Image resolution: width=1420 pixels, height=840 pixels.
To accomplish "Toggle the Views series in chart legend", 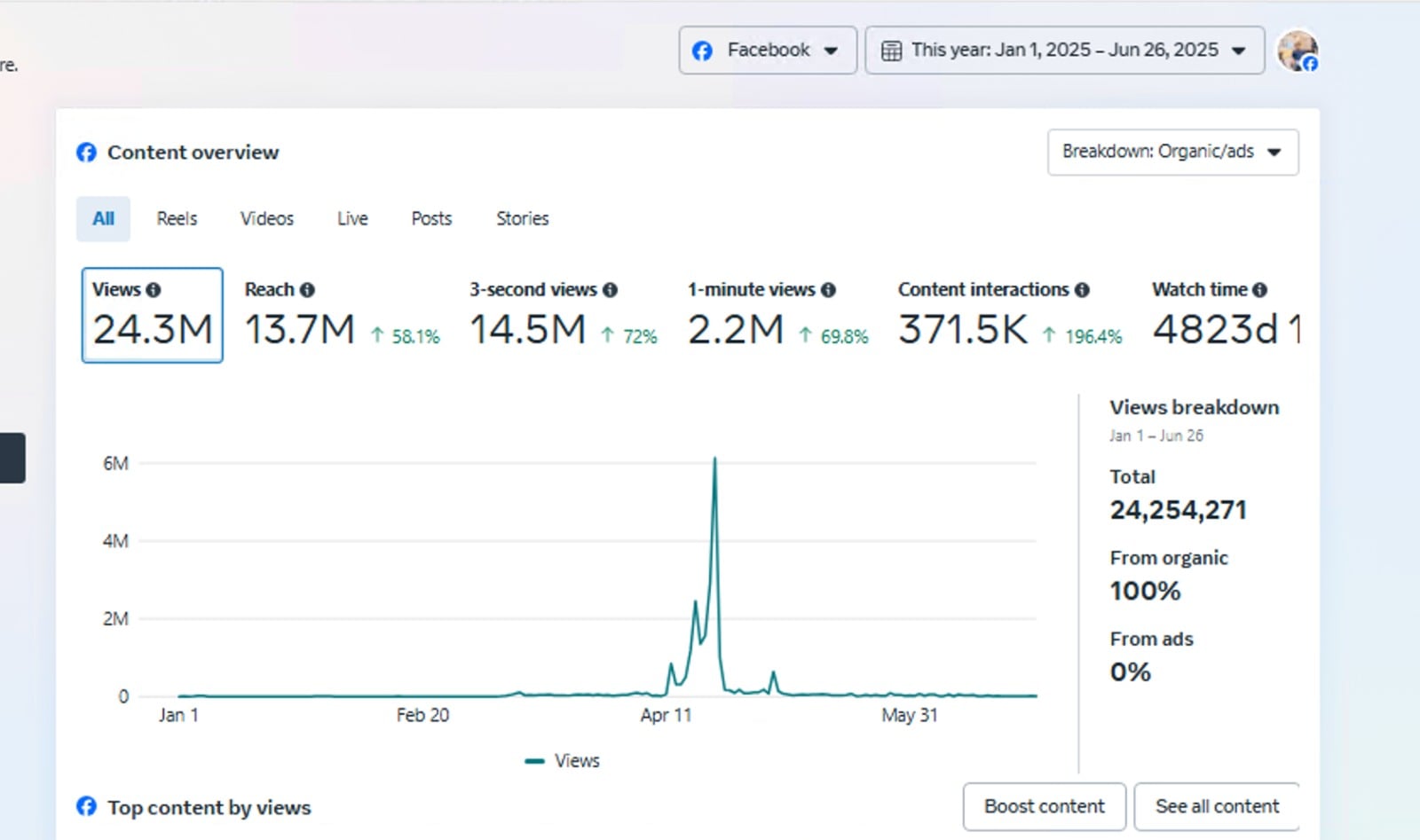I will (x=563, y=761).
